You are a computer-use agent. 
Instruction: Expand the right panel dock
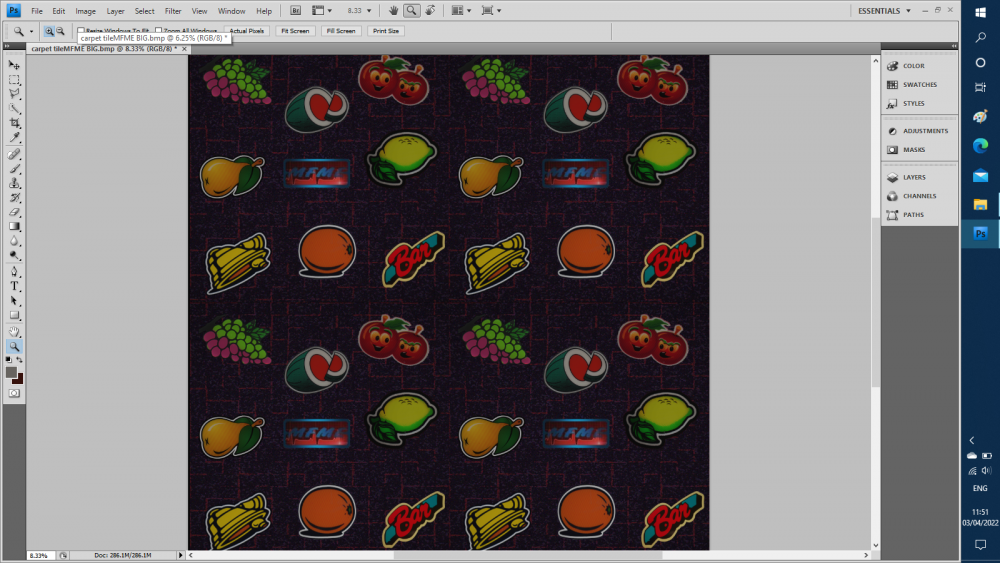point(953,46)
